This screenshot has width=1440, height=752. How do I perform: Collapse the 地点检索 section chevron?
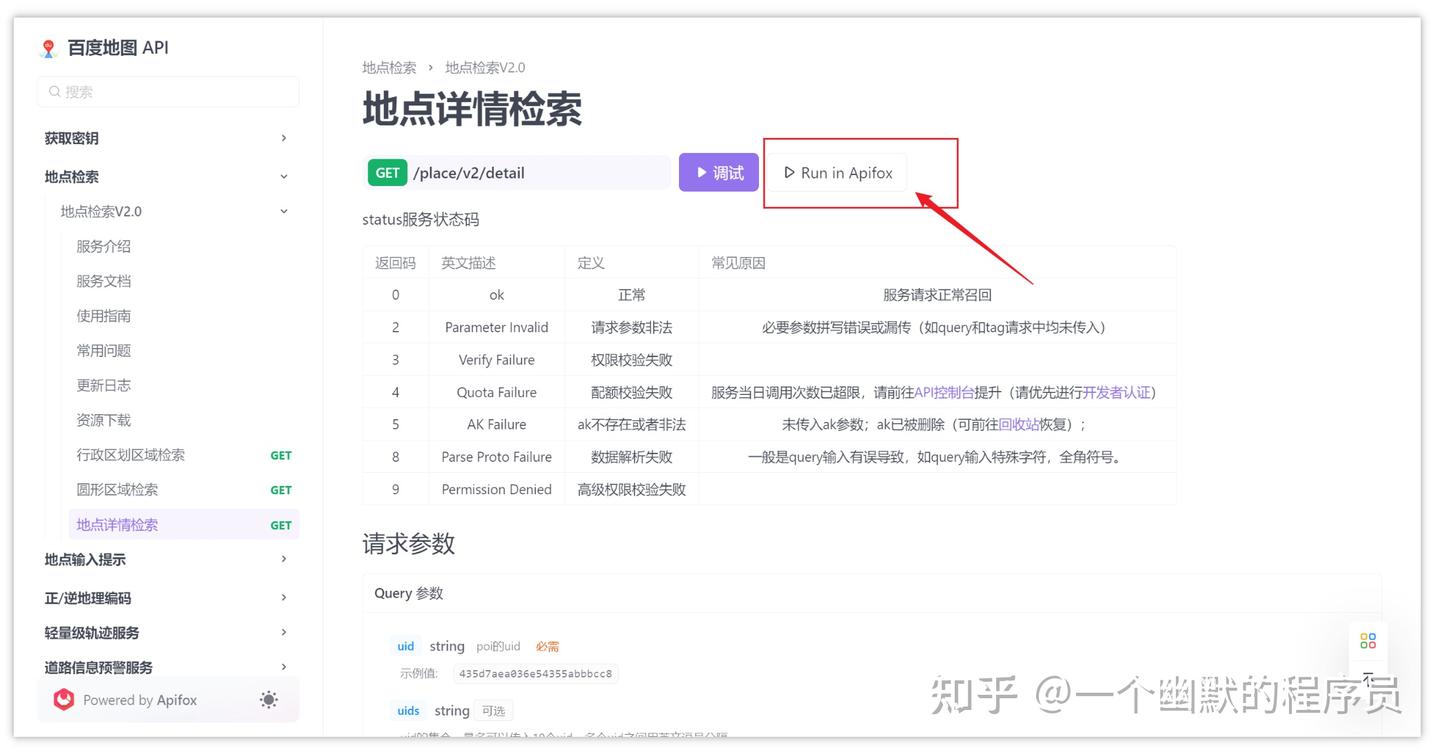[284, 177]
